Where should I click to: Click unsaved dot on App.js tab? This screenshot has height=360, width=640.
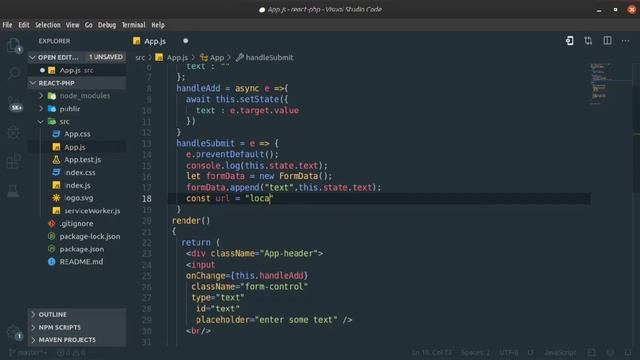(186, 41)
